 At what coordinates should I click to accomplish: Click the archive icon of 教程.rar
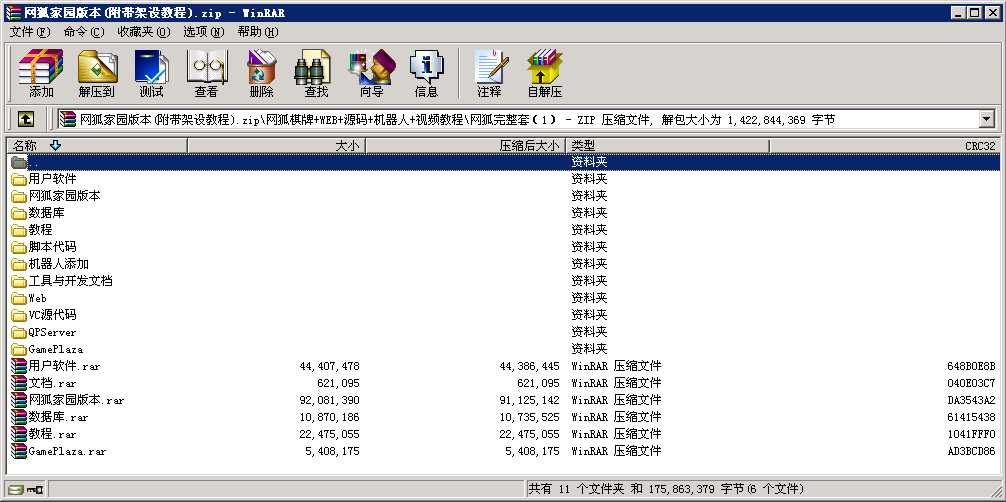click(x=19, y=434)
